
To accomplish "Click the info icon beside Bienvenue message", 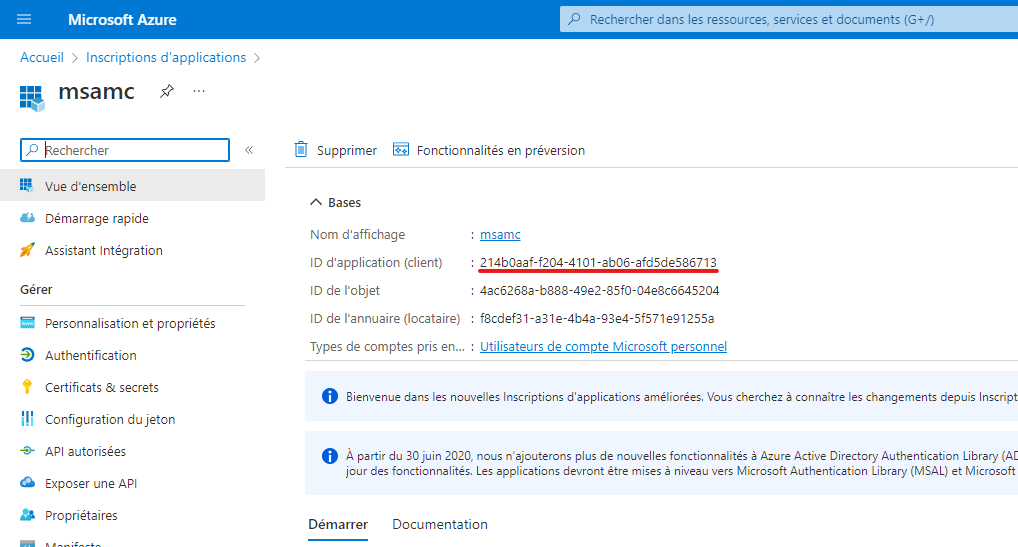I will (330, 396).
